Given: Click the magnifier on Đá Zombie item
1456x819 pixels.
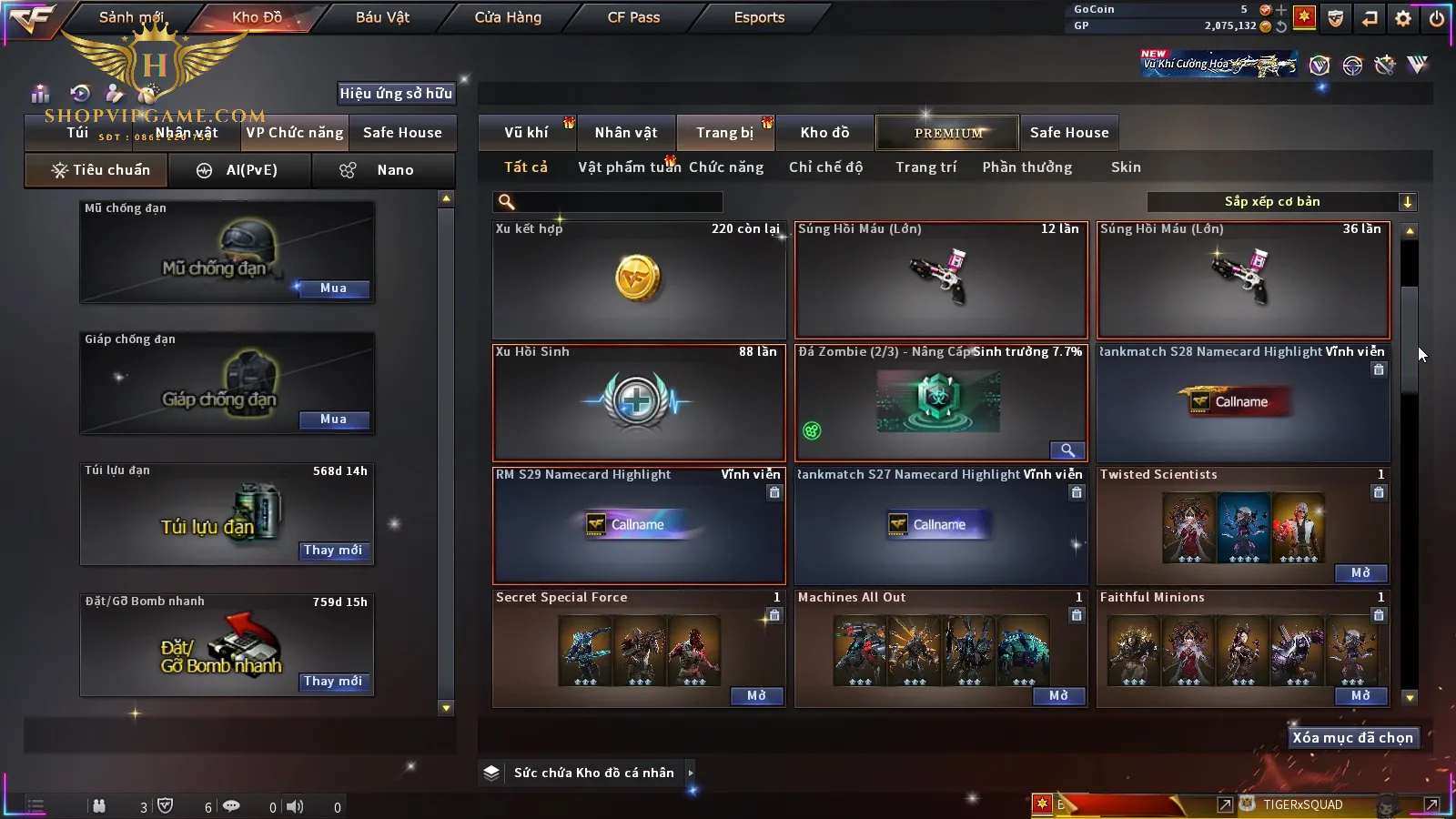Looking at the screenshot, I should click(x=1067, y=450).
